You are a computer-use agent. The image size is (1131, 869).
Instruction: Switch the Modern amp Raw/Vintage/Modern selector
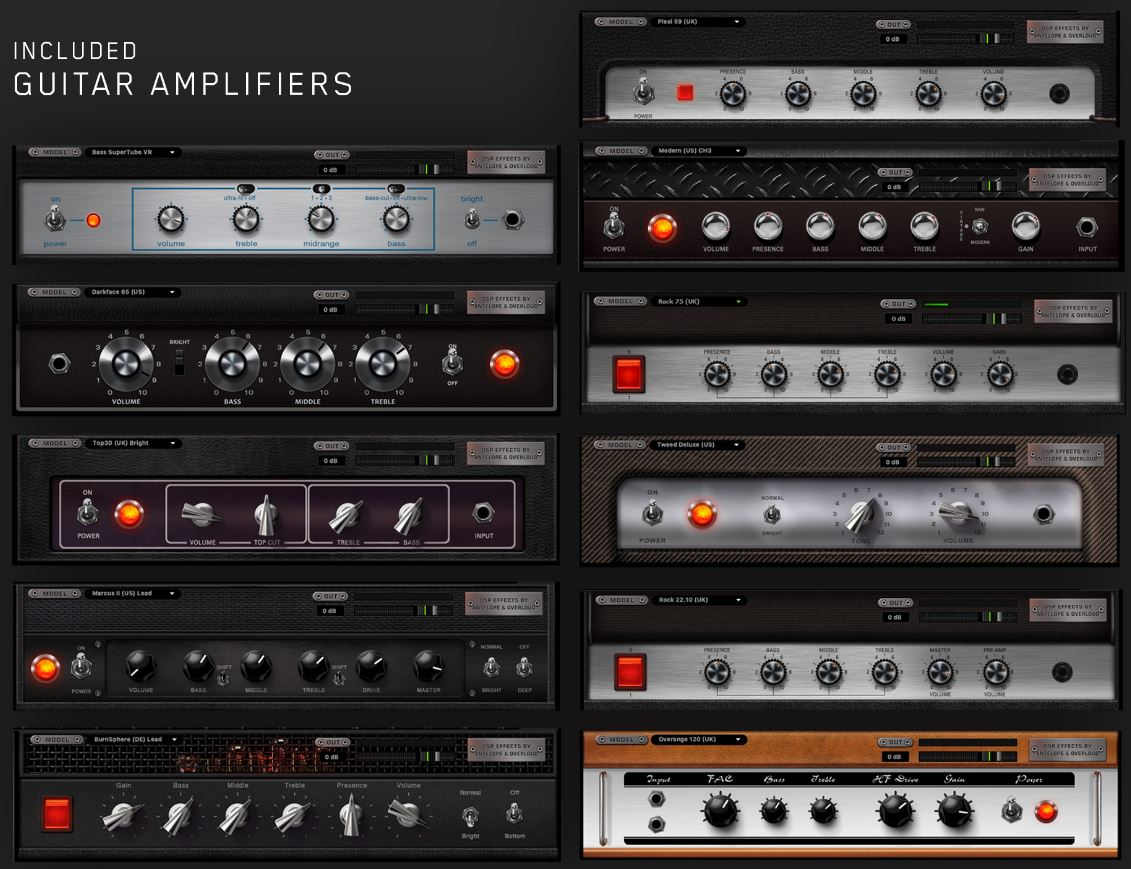[x=980, y=226]
